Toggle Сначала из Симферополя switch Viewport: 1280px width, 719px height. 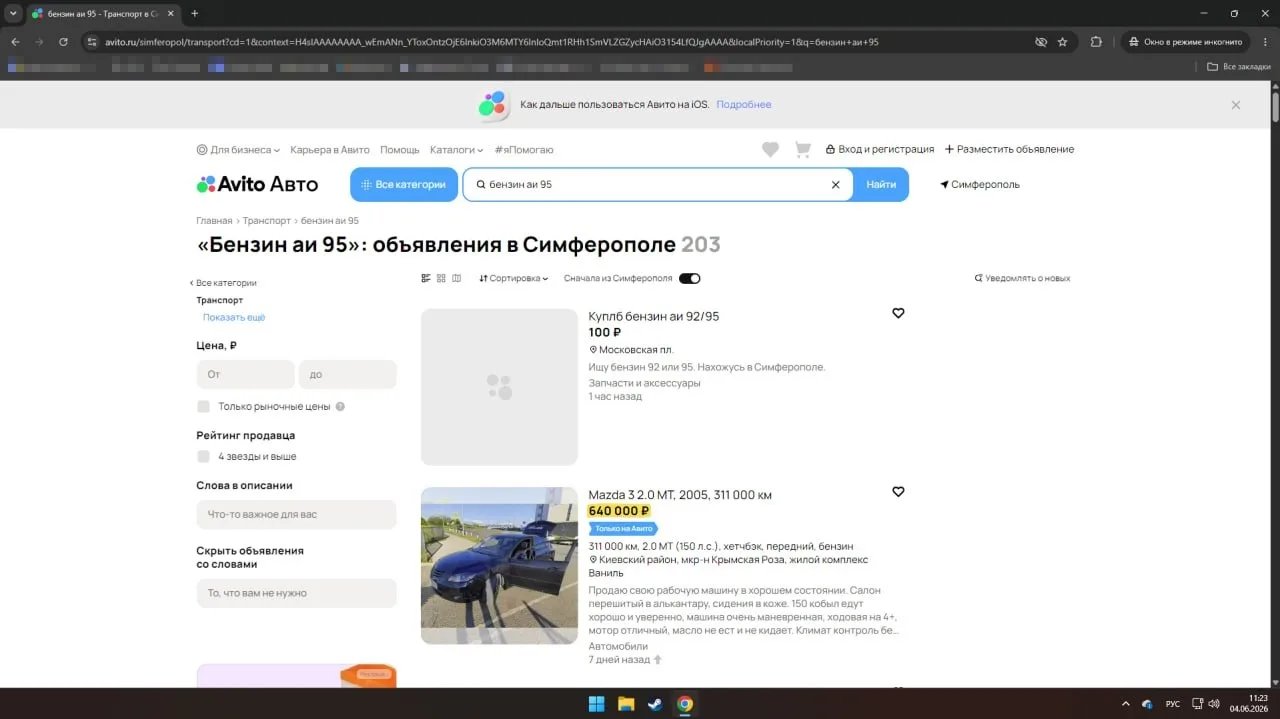click(690, 278)
